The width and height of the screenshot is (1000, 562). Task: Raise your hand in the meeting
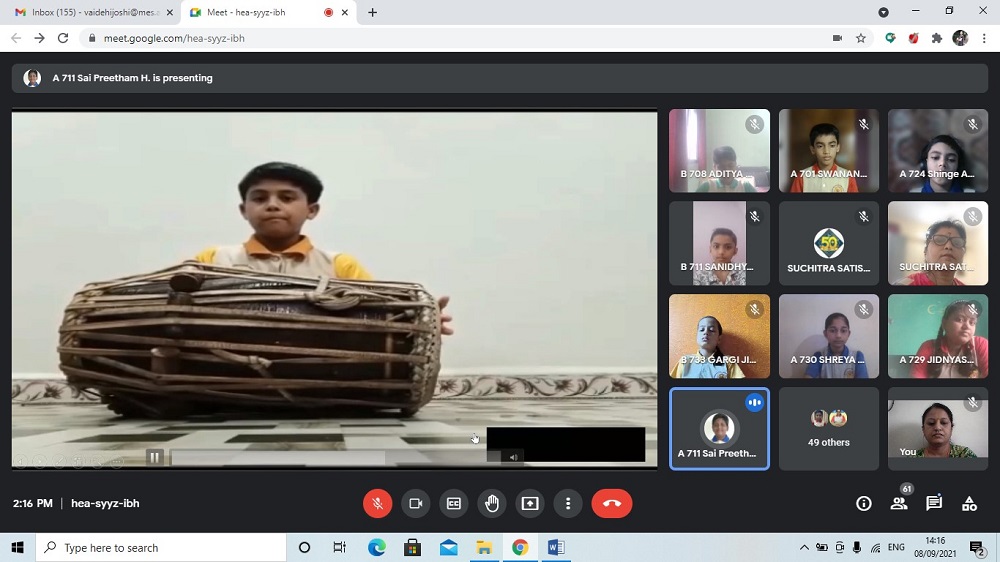tap(492, 504)
